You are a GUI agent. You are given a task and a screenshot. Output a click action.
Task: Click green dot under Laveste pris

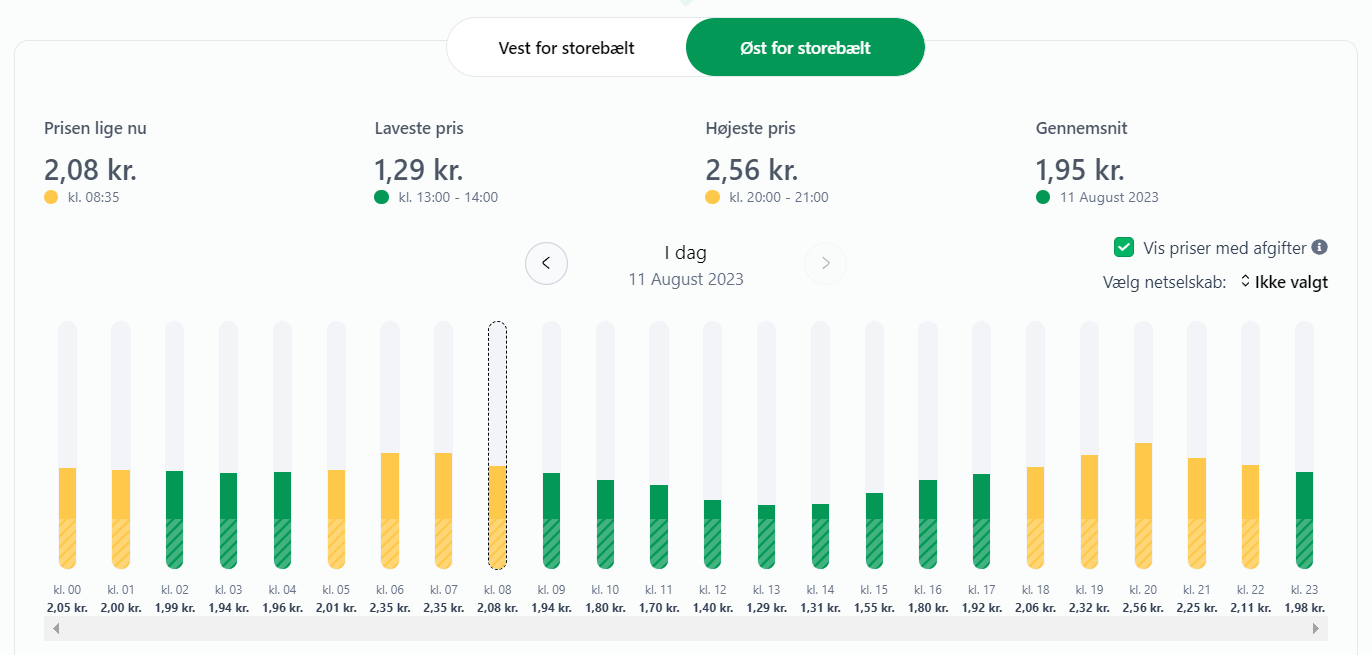click(381, 198)
